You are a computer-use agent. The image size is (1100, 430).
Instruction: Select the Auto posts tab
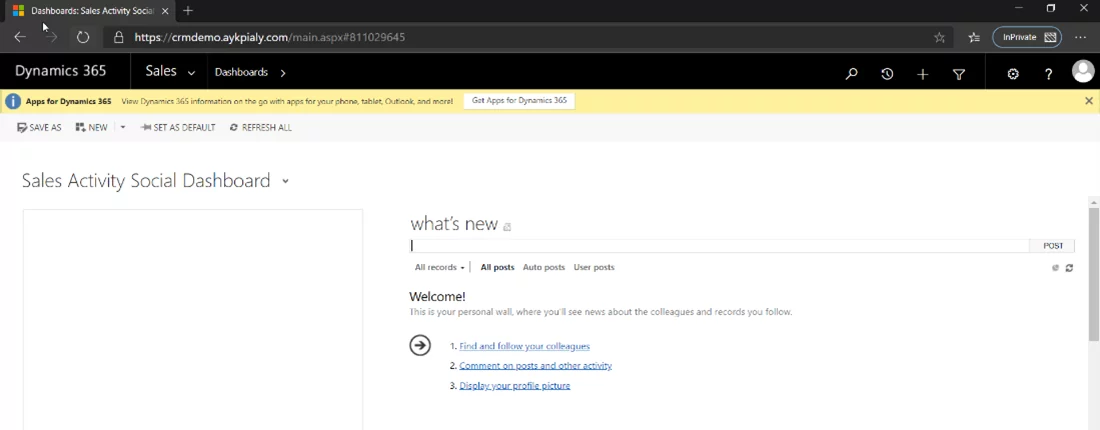coord(544,267)
